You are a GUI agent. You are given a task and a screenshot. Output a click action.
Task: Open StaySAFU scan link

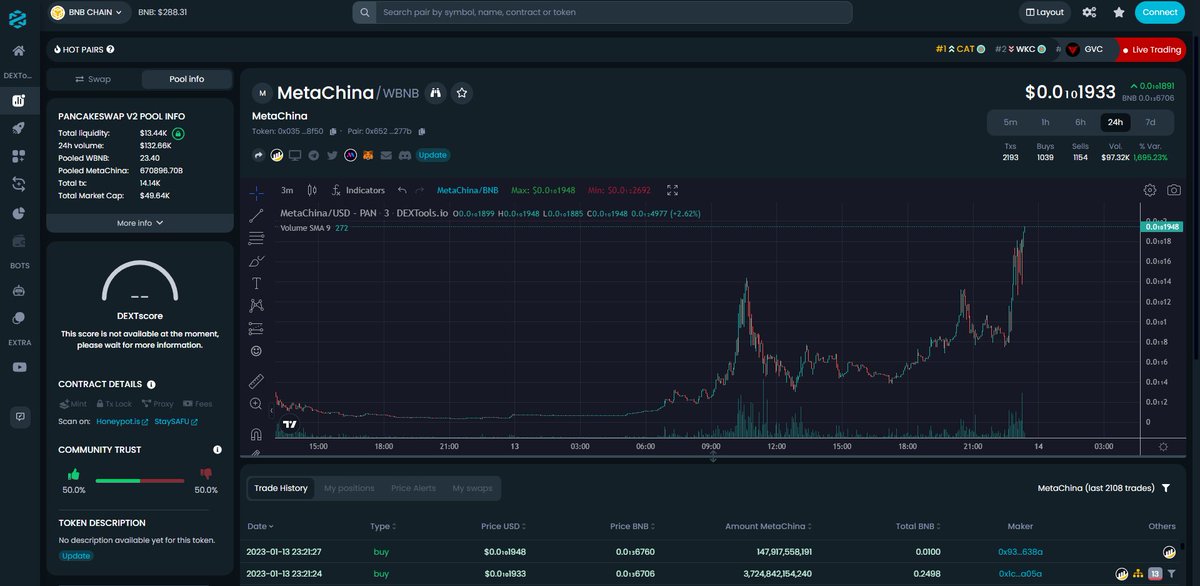(176, 421)
